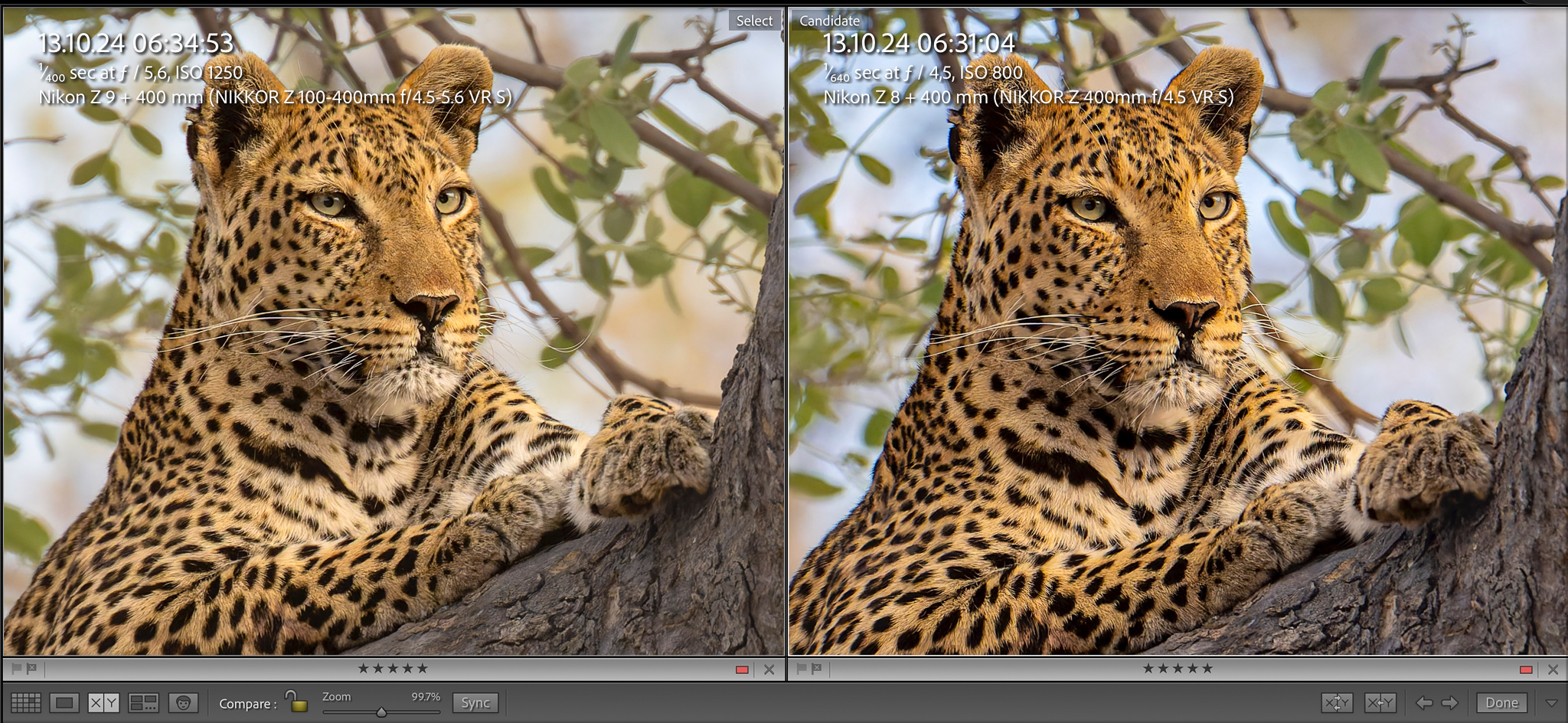Image resolution: width=1568 pixels, height=723 pixels.
Task: Click the 99.7% zoom value
Action: [x=426, y=696]
